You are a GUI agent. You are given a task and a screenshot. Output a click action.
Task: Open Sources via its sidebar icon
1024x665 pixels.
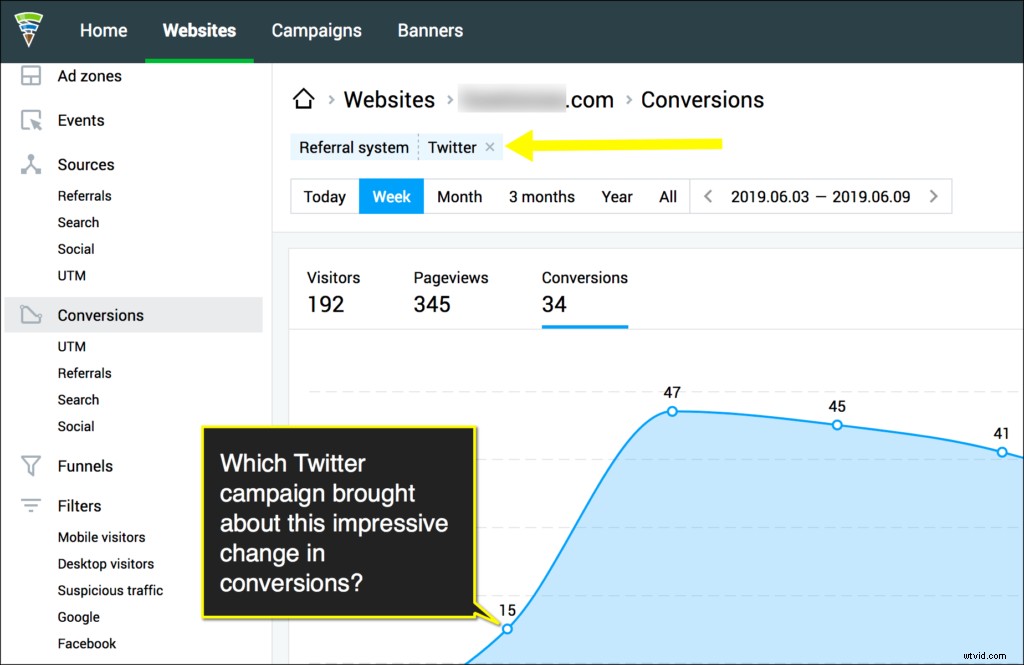click(29, 164)
